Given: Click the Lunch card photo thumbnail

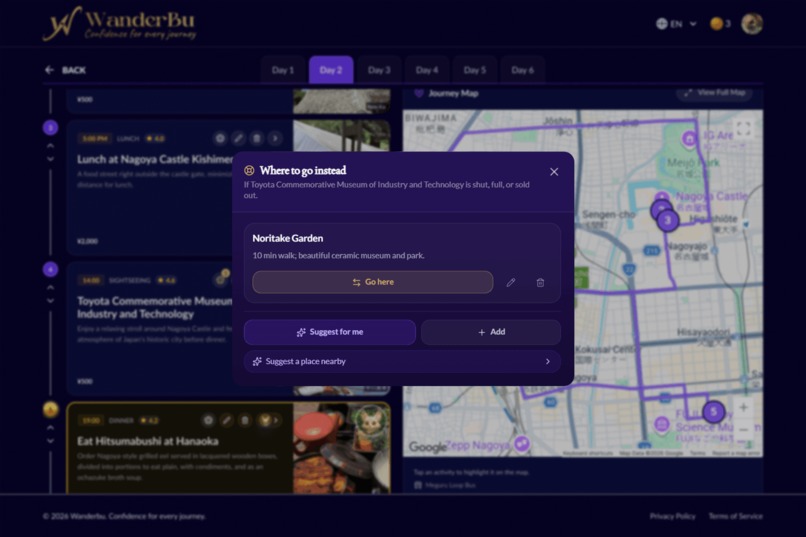Looking at the screenshot, I should (341, 136).
